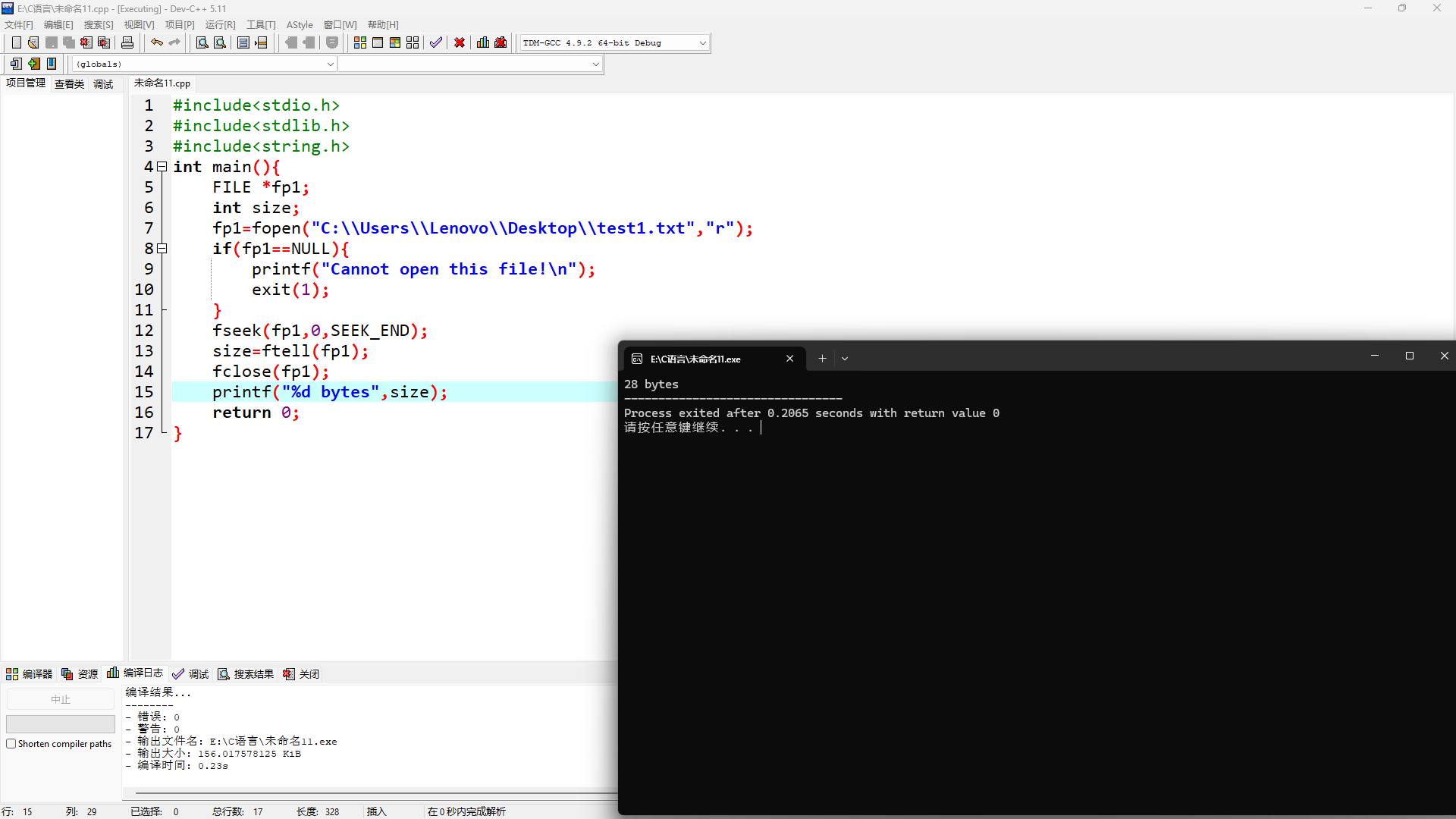Click the Print icon in toolbar
This screenshot has width=1456, height=819.
127,42
